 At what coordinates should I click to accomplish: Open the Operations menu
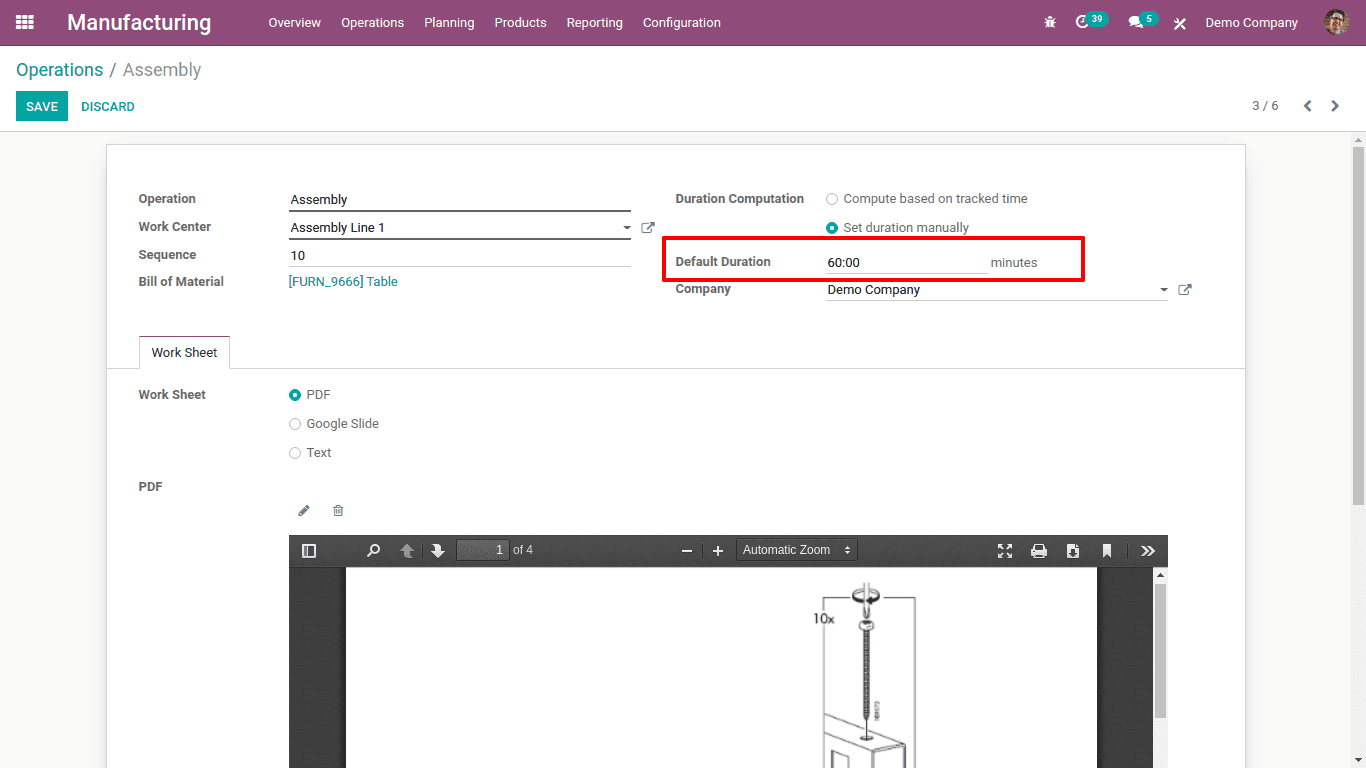click(x=372, y=22)
